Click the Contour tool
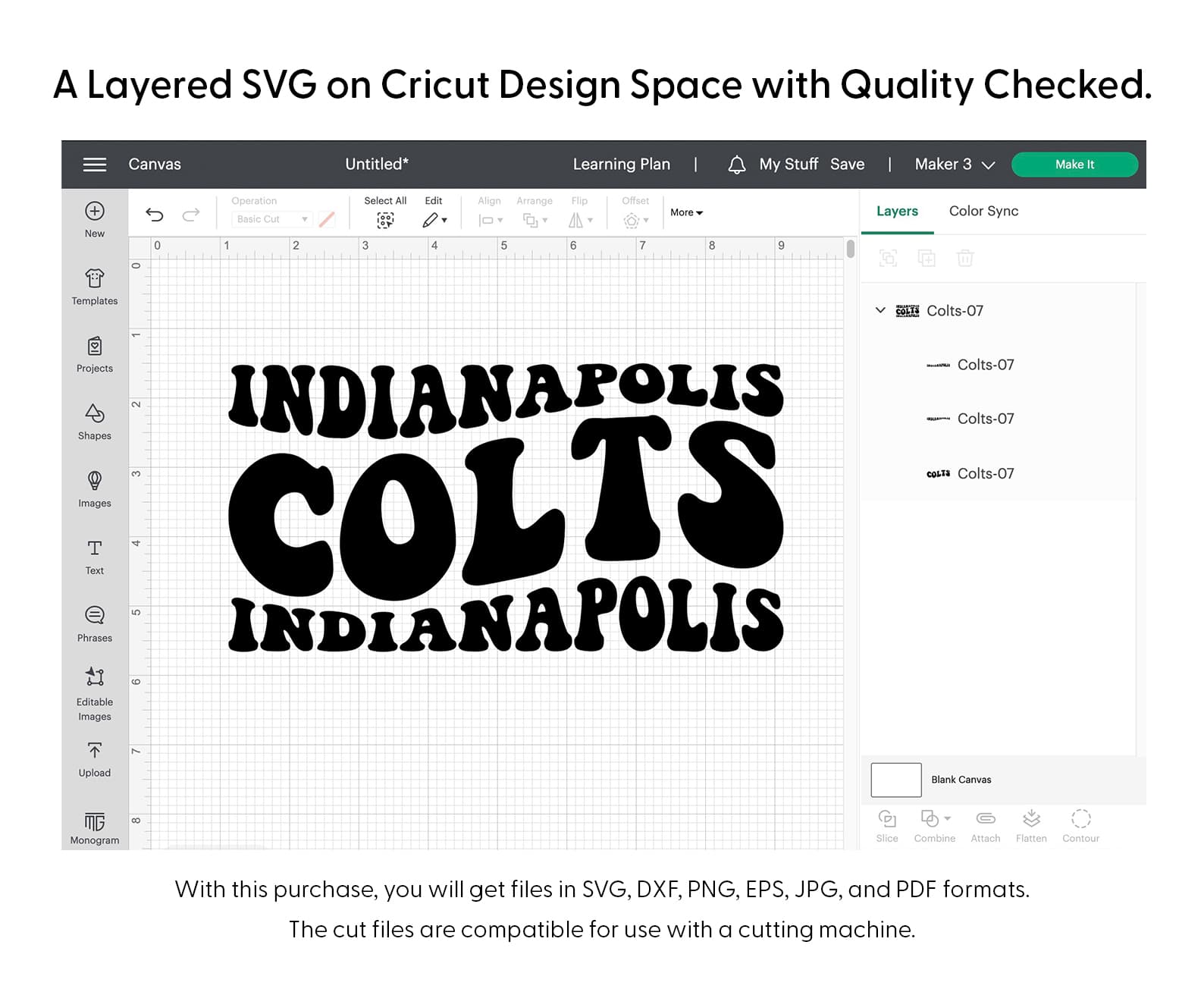The height and width of the screenshot is (992, 1204). (1081, 826)
